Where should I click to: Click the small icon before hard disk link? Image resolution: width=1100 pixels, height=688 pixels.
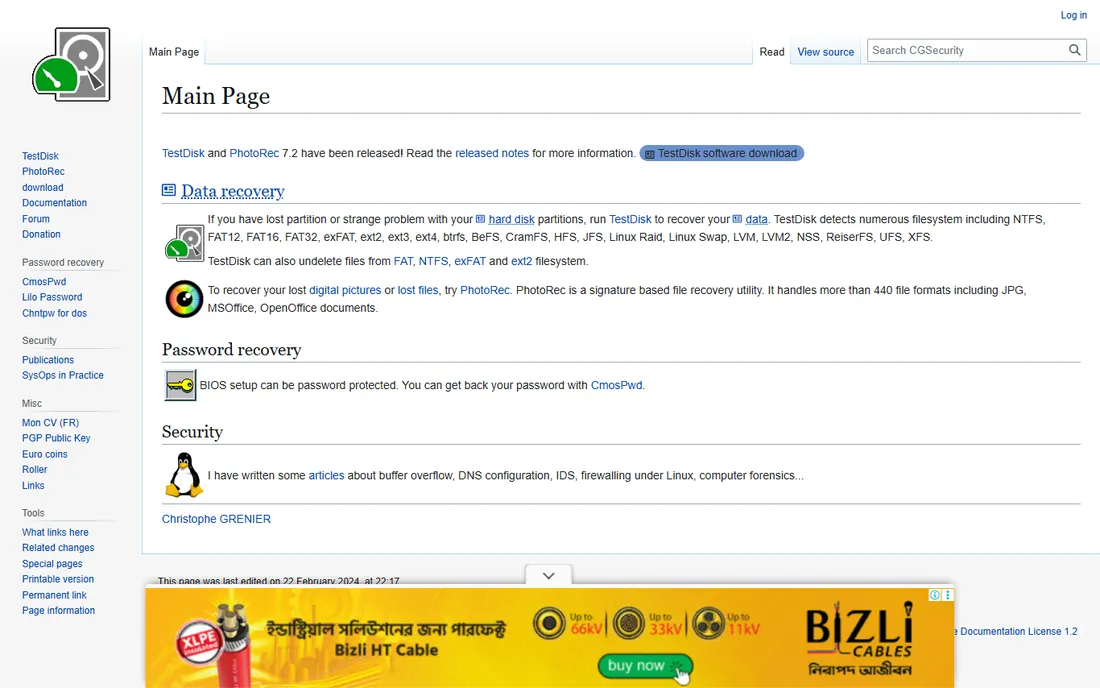(x=481, y=219)
